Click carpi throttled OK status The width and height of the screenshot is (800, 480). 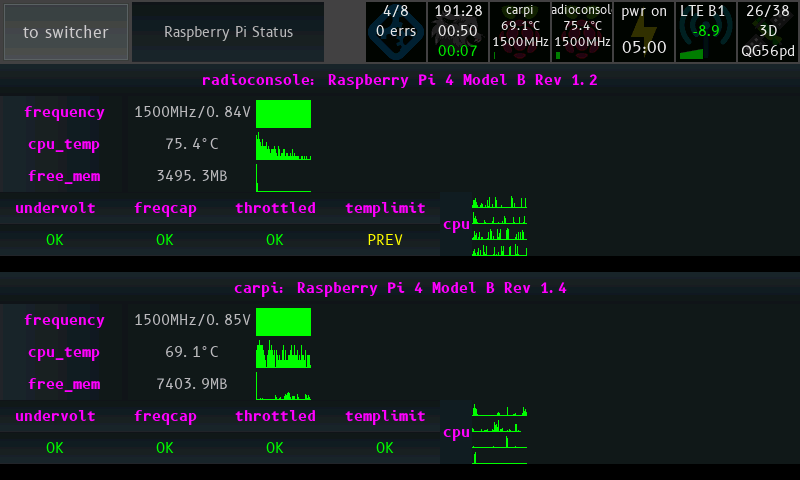274,448
